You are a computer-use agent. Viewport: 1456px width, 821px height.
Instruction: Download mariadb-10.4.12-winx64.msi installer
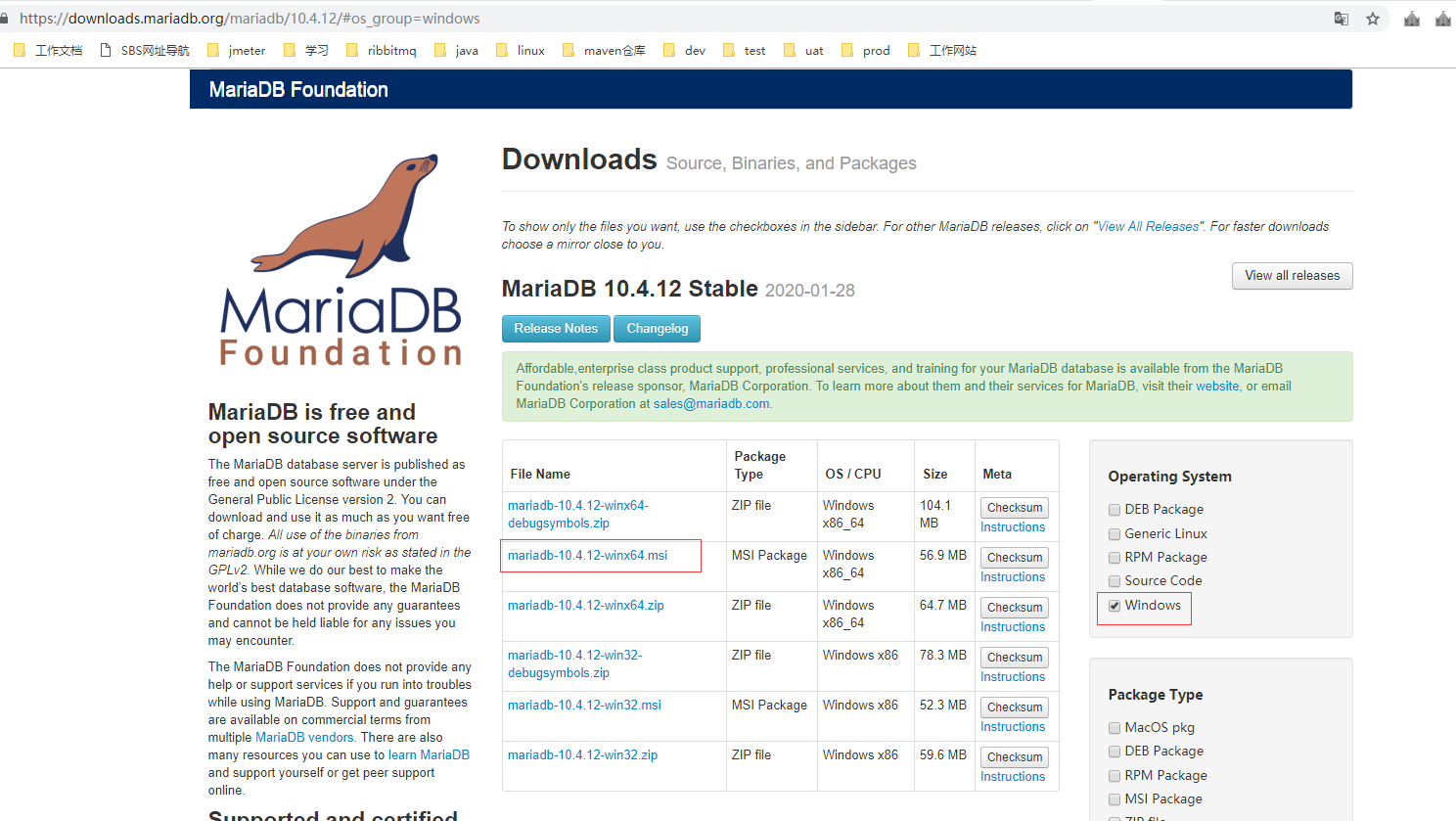pyautogui.click(x=588, y=555)
